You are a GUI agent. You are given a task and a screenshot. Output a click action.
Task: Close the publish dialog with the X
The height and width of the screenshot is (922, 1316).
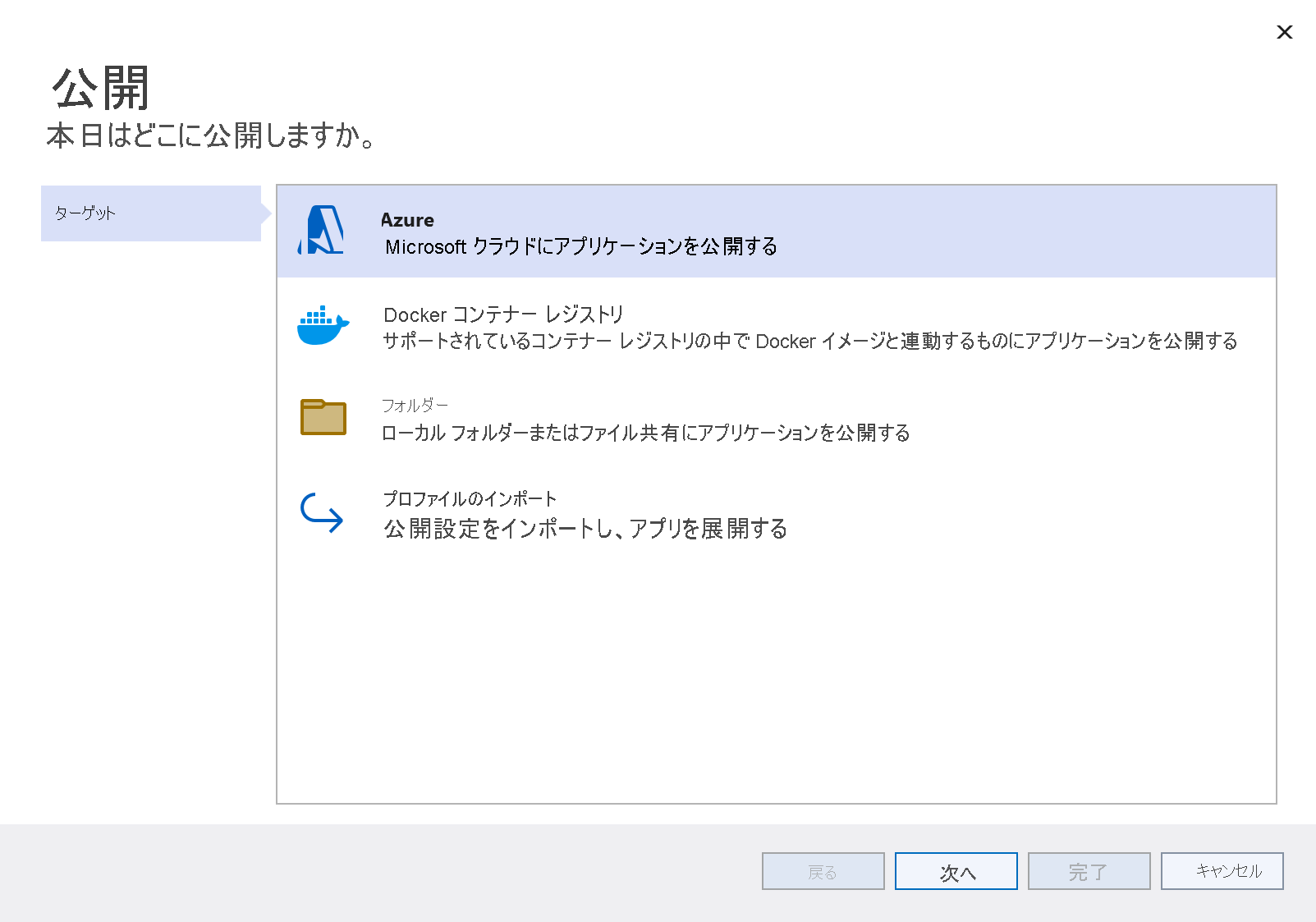click(x=1285, y=32)
